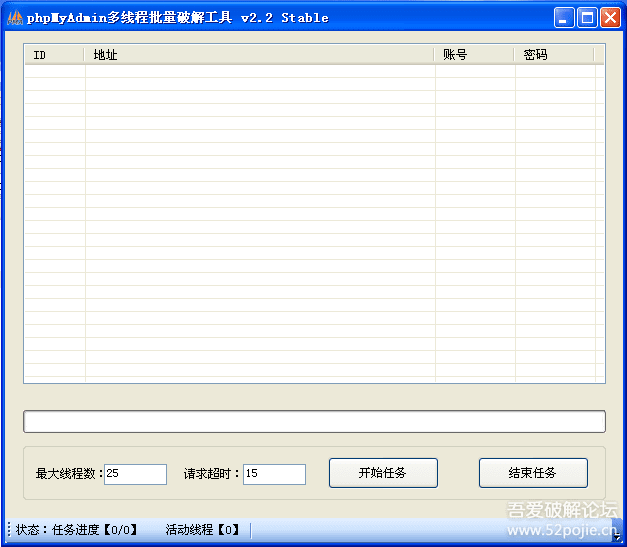Click the ID column header
The image size is (627, 547).
pos(54,55)
